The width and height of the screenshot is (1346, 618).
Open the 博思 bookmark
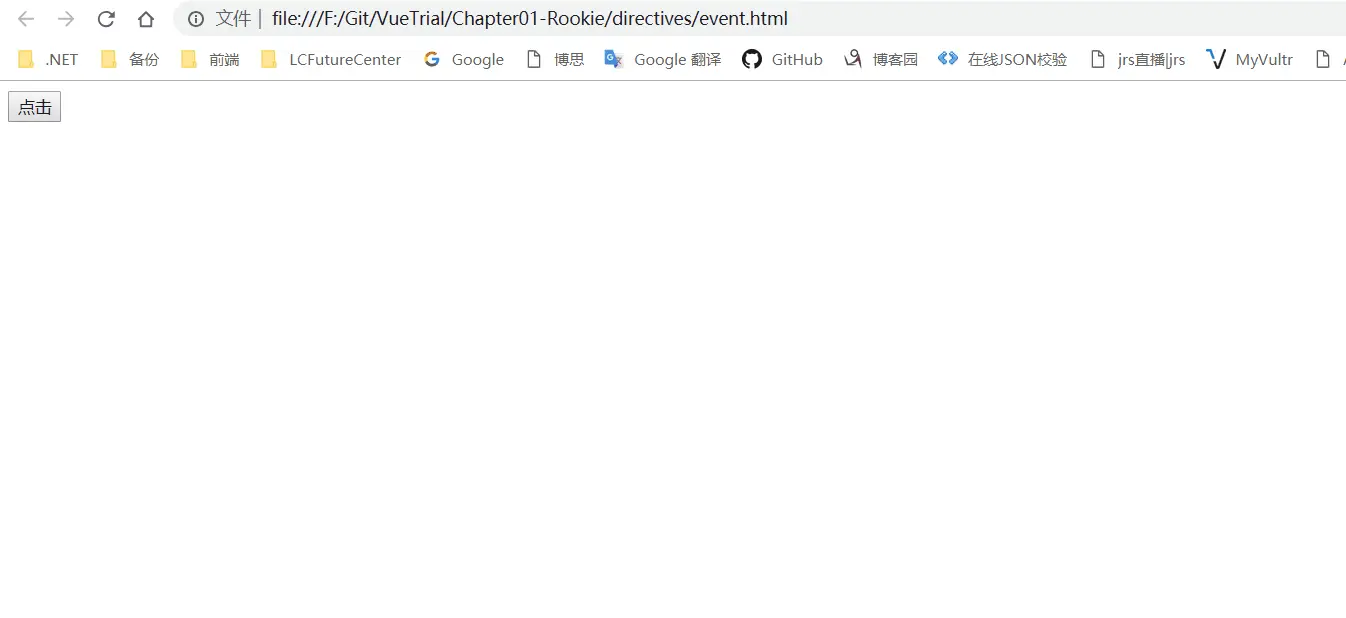pos(555,59)
